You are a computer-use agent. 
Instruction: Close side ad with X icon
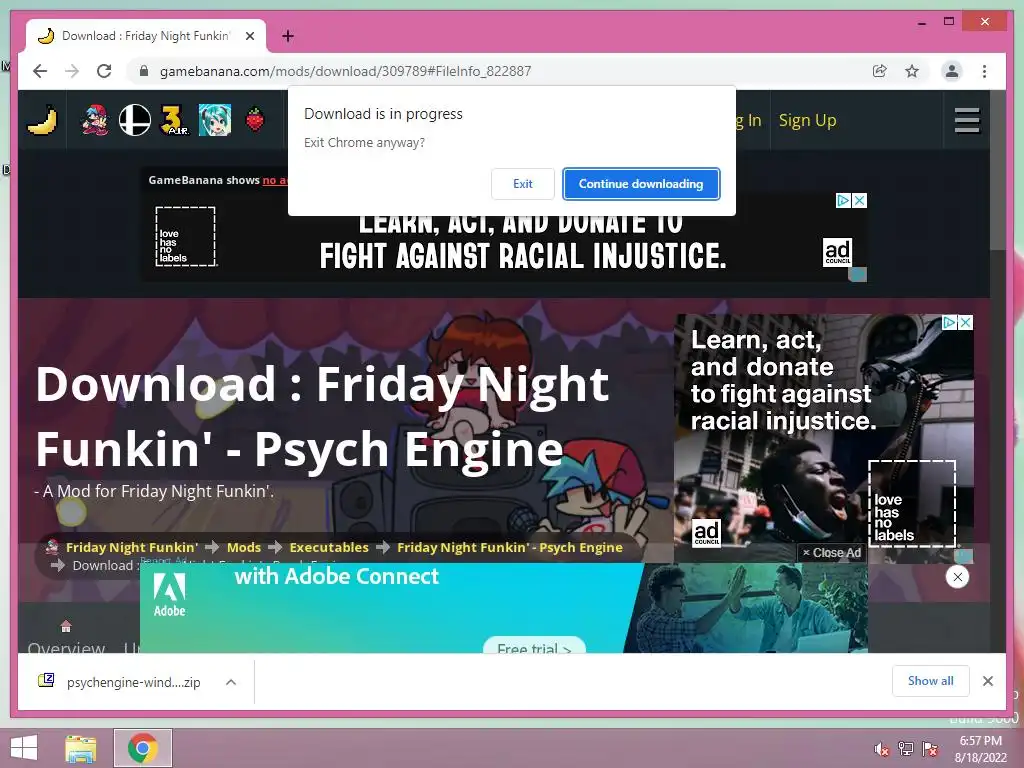click(x=965, y=322)
